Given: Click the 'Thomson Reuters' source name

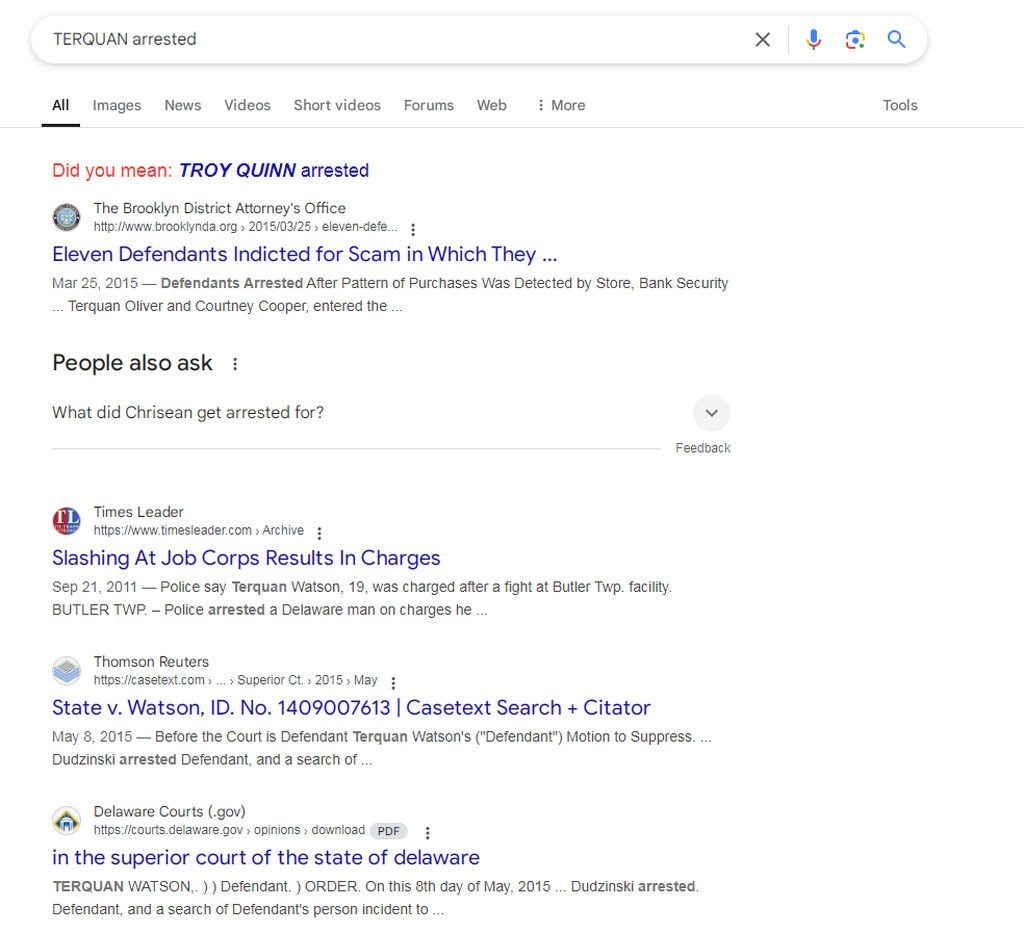Looking at the screenshot, I should point(151,661).
